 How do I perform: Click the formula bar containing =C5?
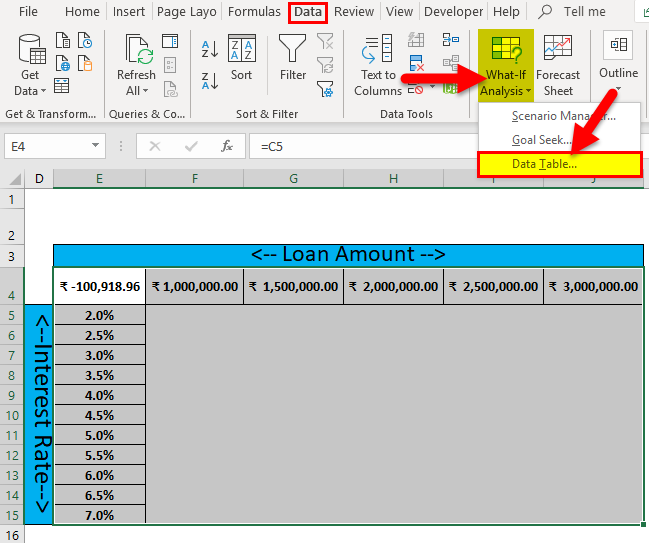tap(363, 146)
